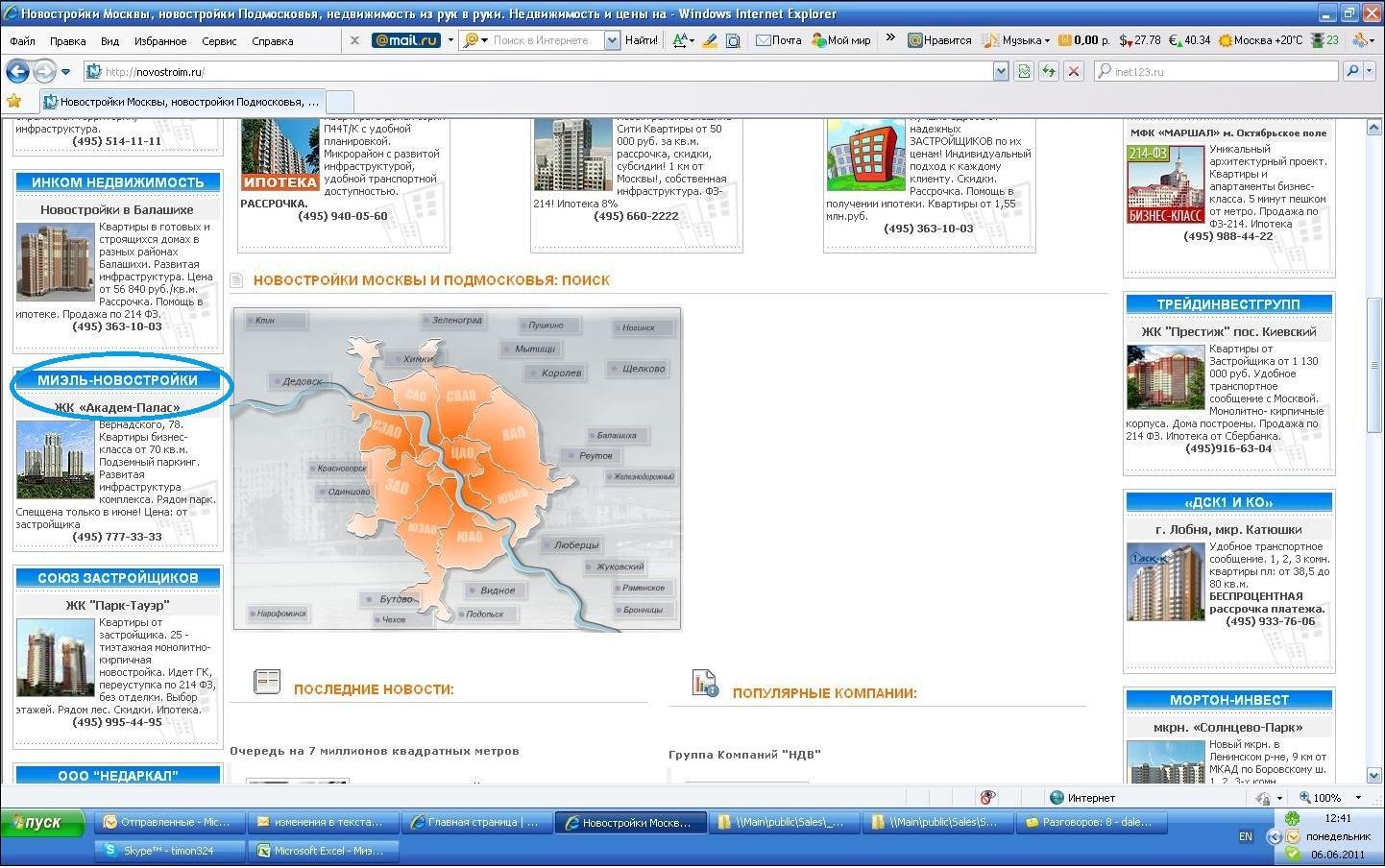Open the Файл menu
Viewport: 1385px width, 868px height.
[22, 41]
